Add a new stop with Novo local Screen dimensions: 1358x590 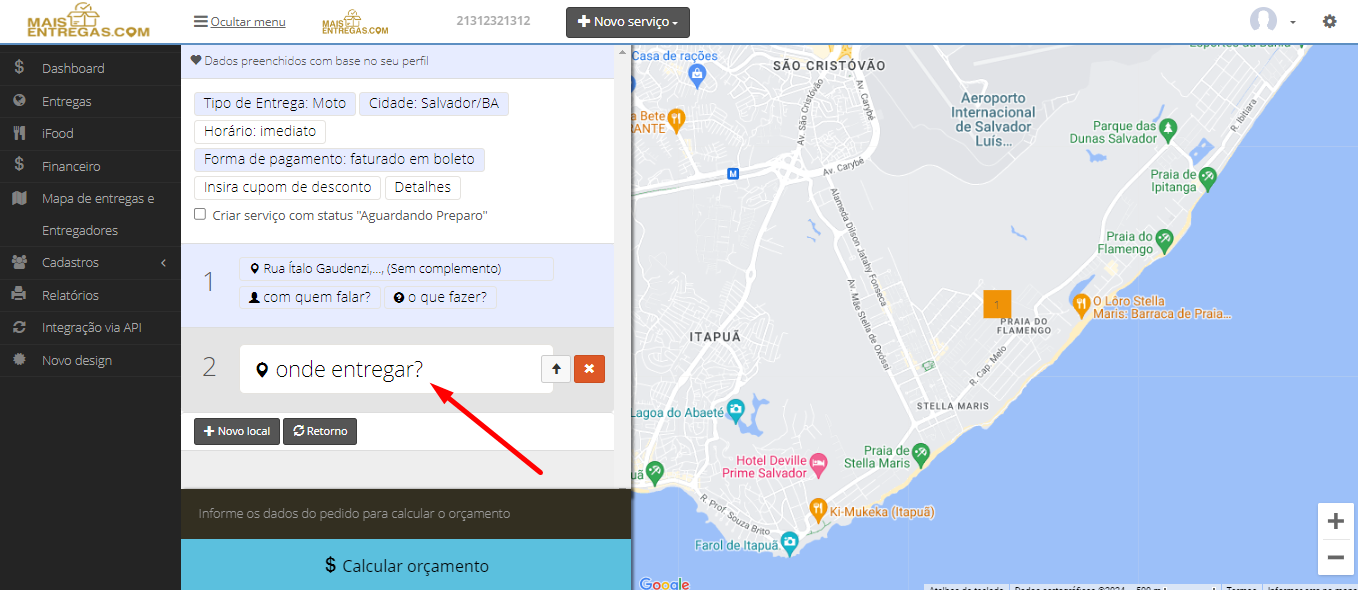pyautogui.click(x=237, y=431)
